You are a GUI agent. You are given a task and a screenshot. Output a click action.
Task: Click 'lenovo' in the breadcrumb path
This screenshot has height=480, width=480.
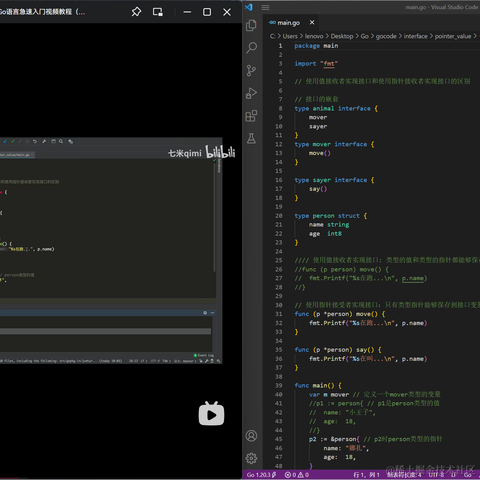tap(314, 36)
